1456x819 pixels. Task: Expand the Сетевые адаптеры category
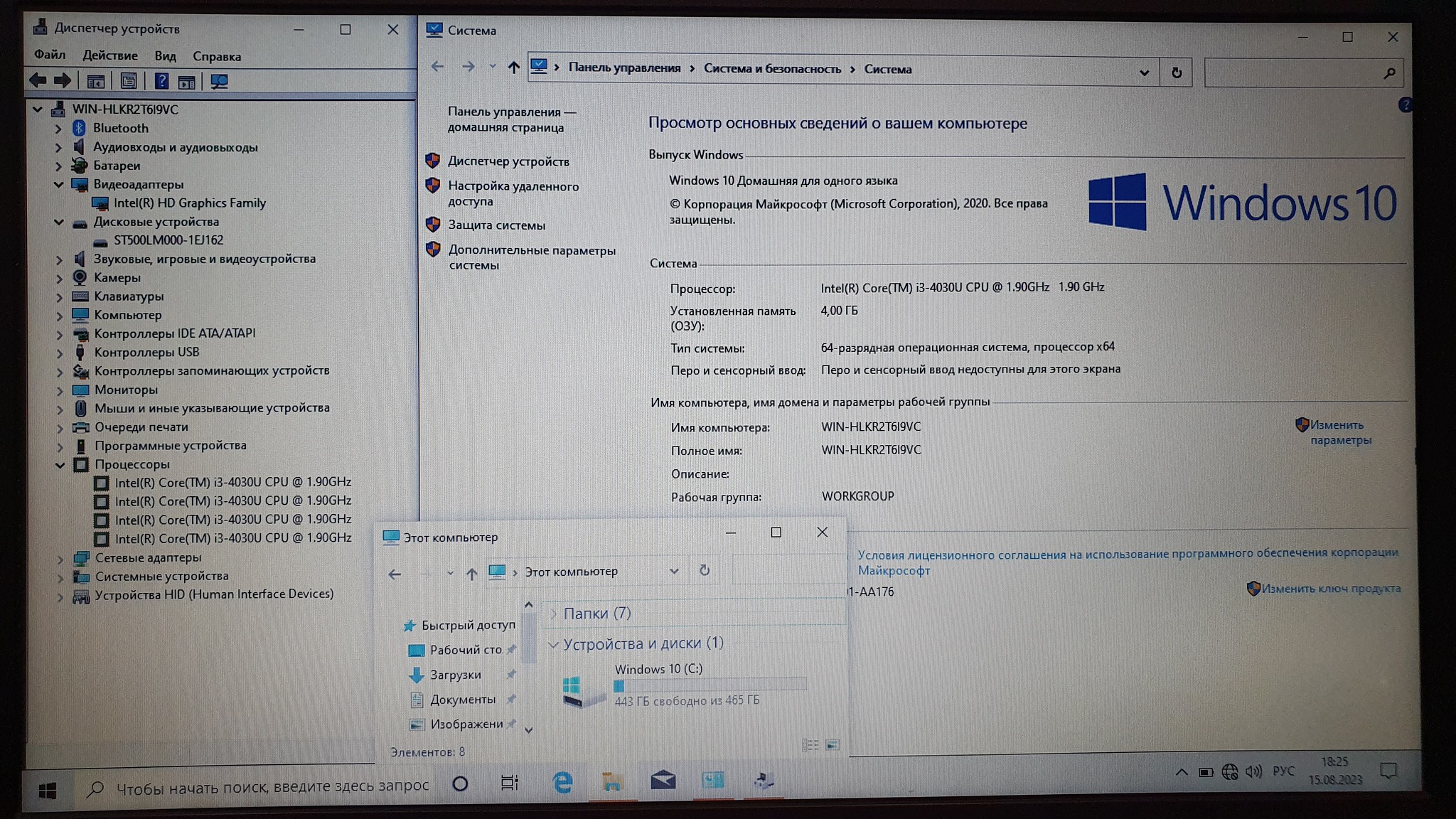tap(60, 559)
